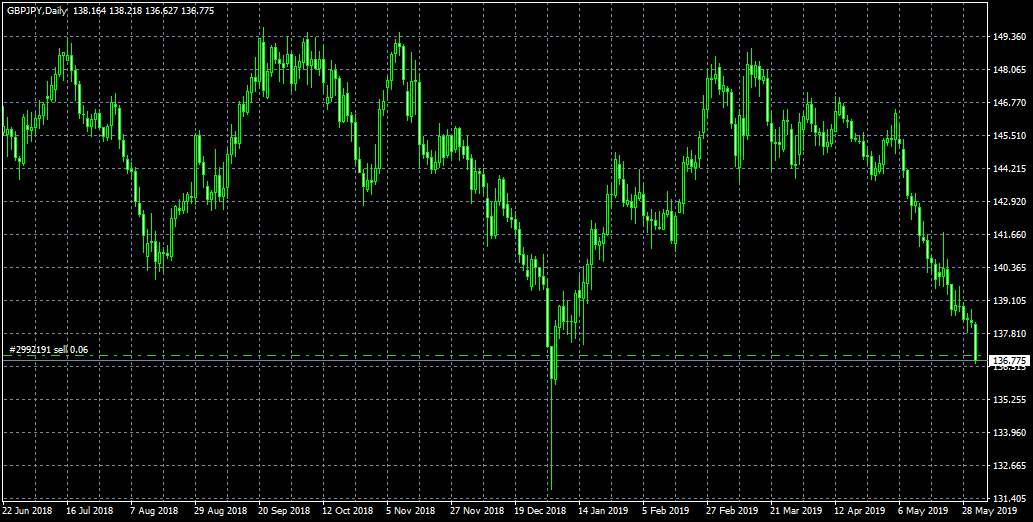
Task: Click the 149.360 price axis label
Action: tap(1010, 37)
